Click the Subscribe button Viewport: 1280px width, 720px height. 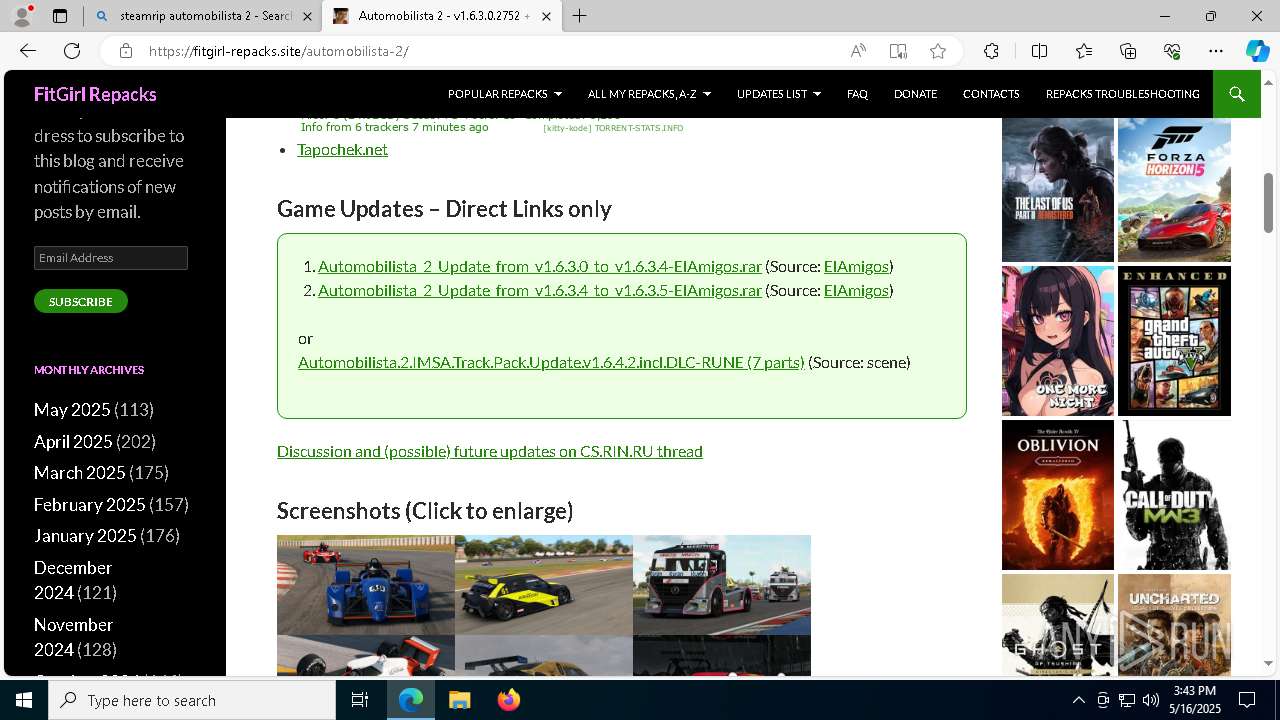point(81,301)
